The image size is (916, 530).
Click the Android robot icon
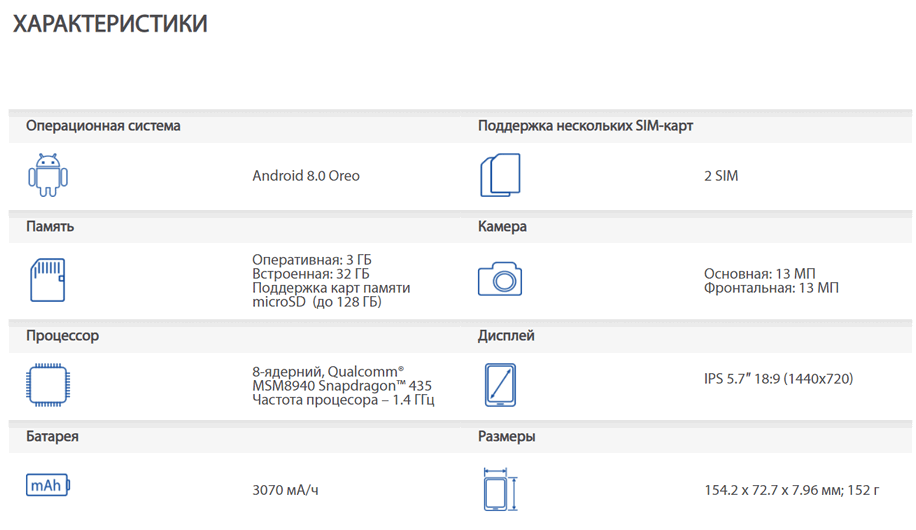pyautogui.click(x=48, y=175)
